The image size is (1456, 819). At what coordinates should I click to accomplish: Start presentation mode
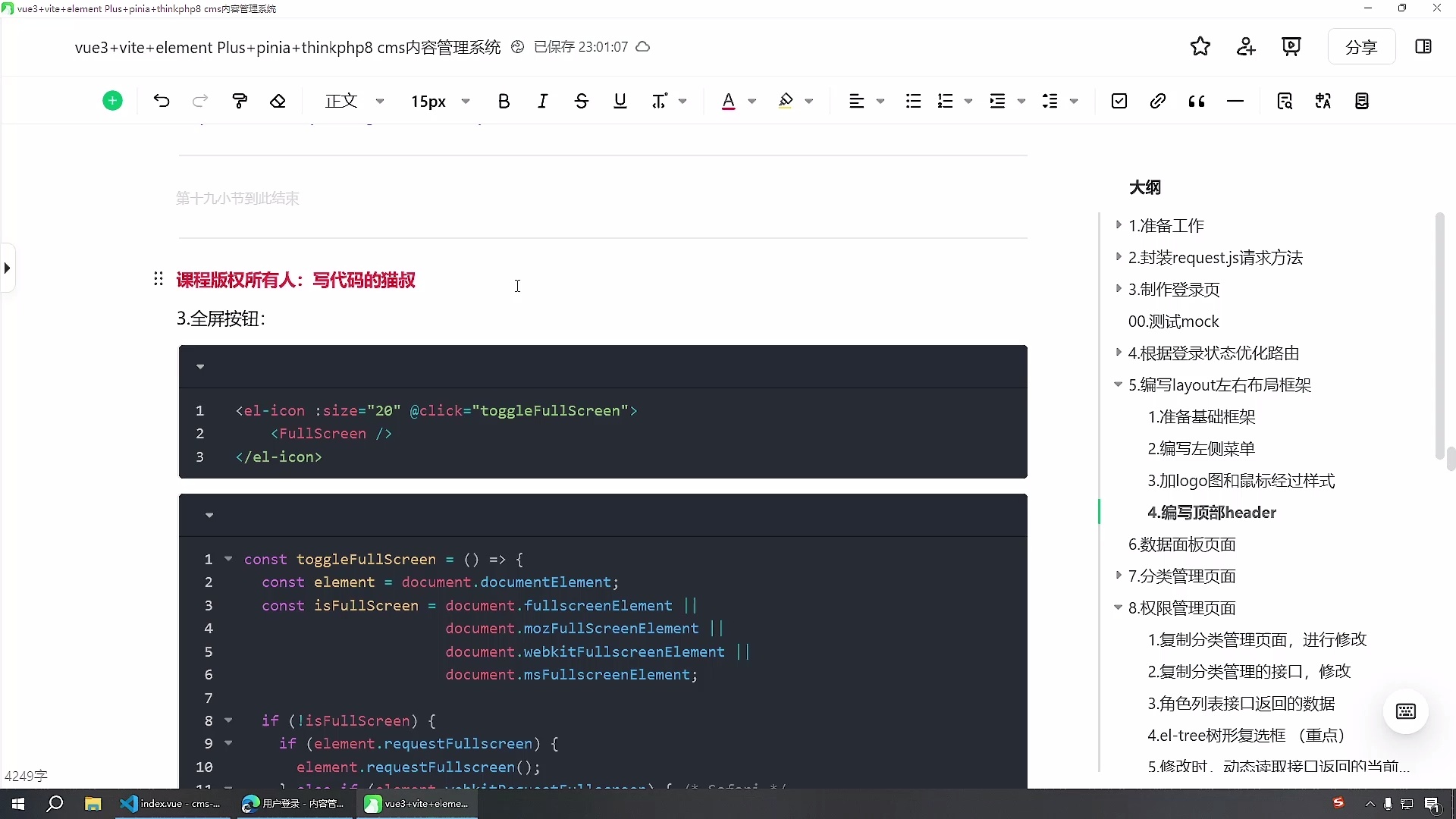point(1291,47)
